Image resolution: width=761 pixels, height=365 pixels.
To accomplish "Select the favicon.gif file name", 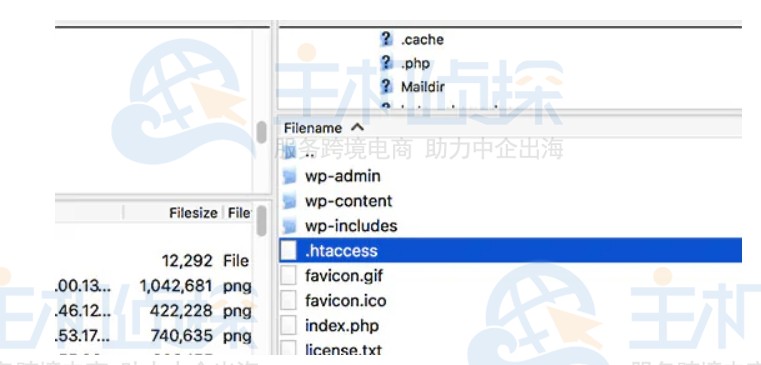I will 344,276.
